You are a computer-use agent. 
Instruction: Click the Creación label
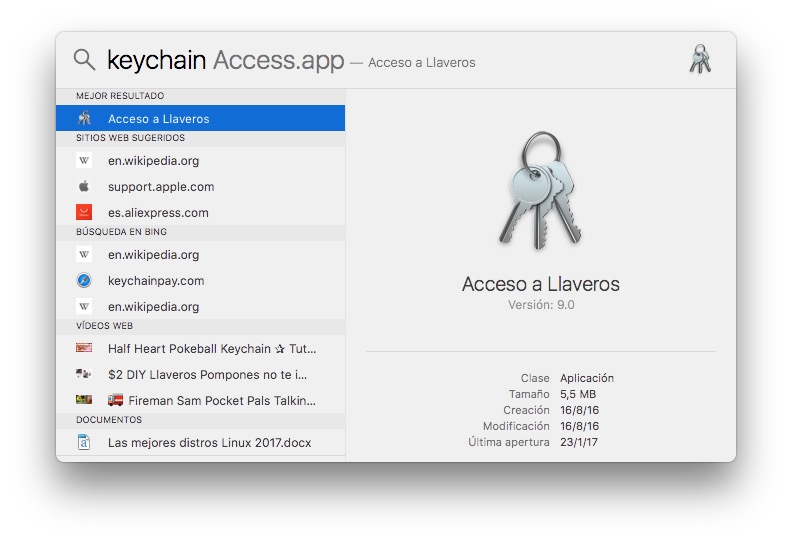[526, 410]
